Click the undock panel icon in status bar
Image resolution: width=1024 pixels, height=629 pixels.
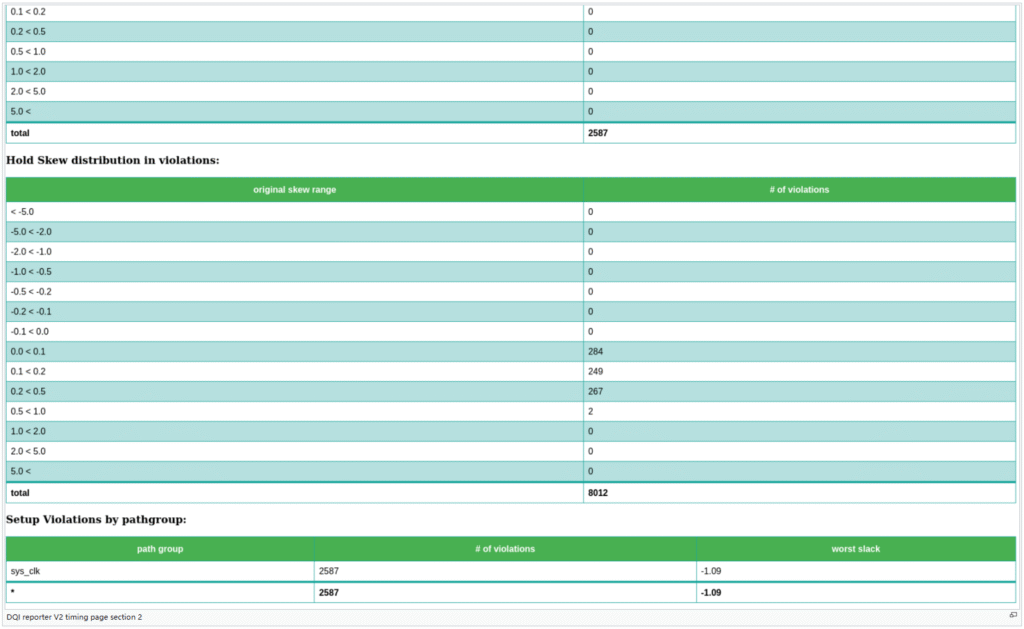click(1012, 615)
